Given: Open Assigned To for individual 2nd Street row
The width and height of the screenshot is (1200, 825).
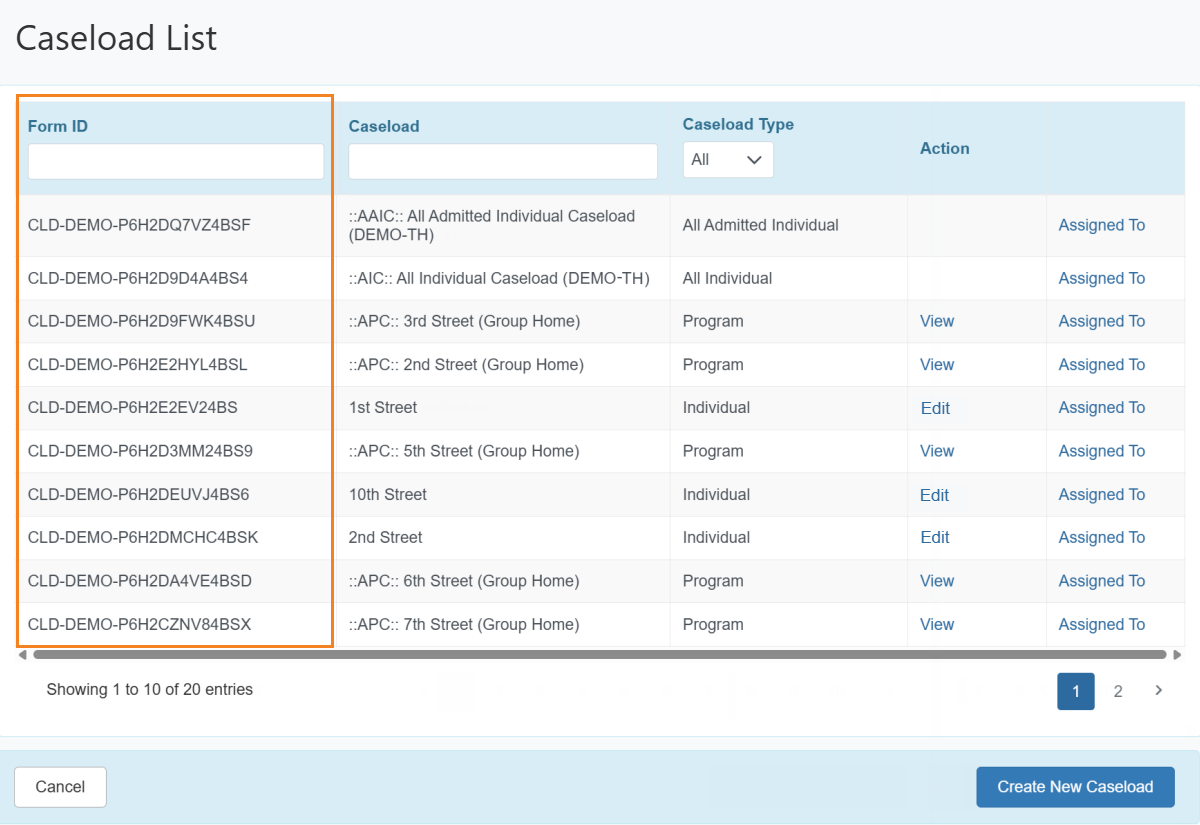Looking at the screenshot, I should coord(1102,537).
